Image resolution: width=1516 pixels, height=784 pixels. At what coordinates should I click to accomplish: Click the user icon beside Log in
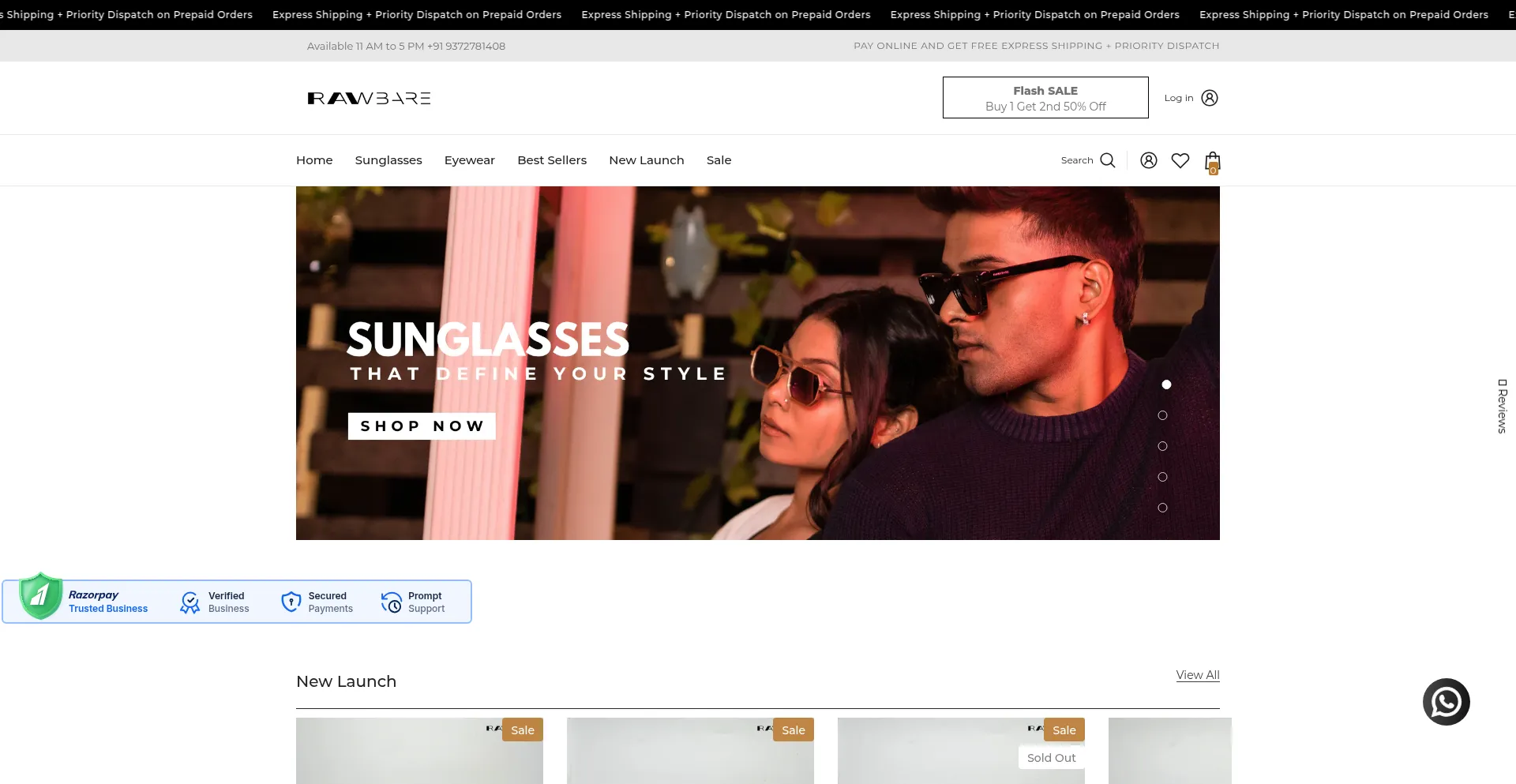(1209, 98)
